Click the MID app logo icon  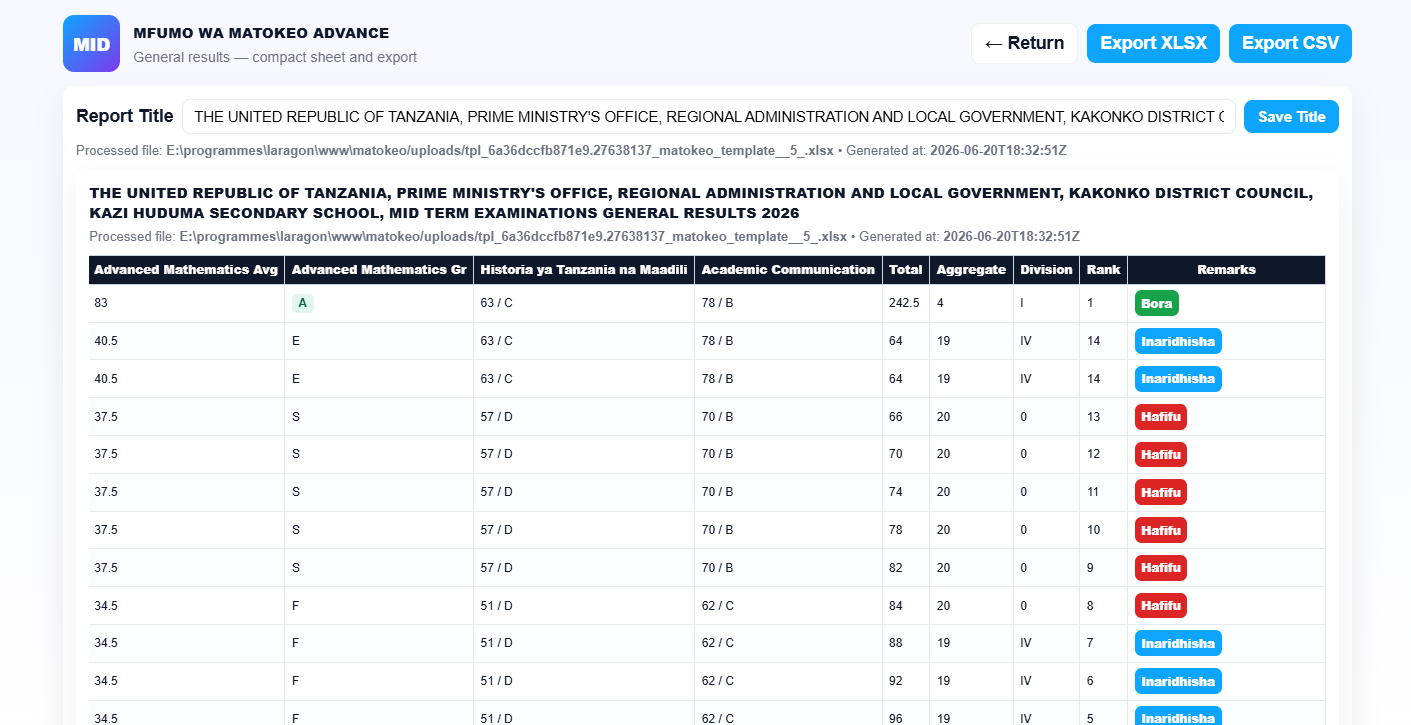pos(91,43)
